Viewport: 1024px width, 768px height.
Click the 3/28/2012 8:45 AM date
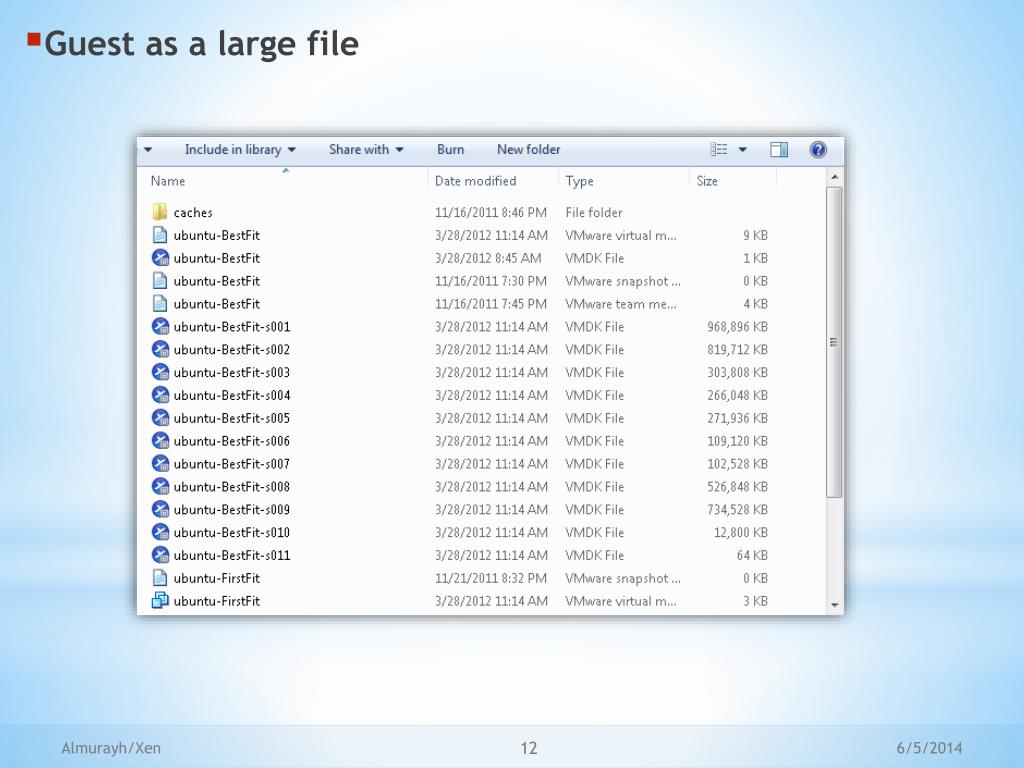point(488,258)
